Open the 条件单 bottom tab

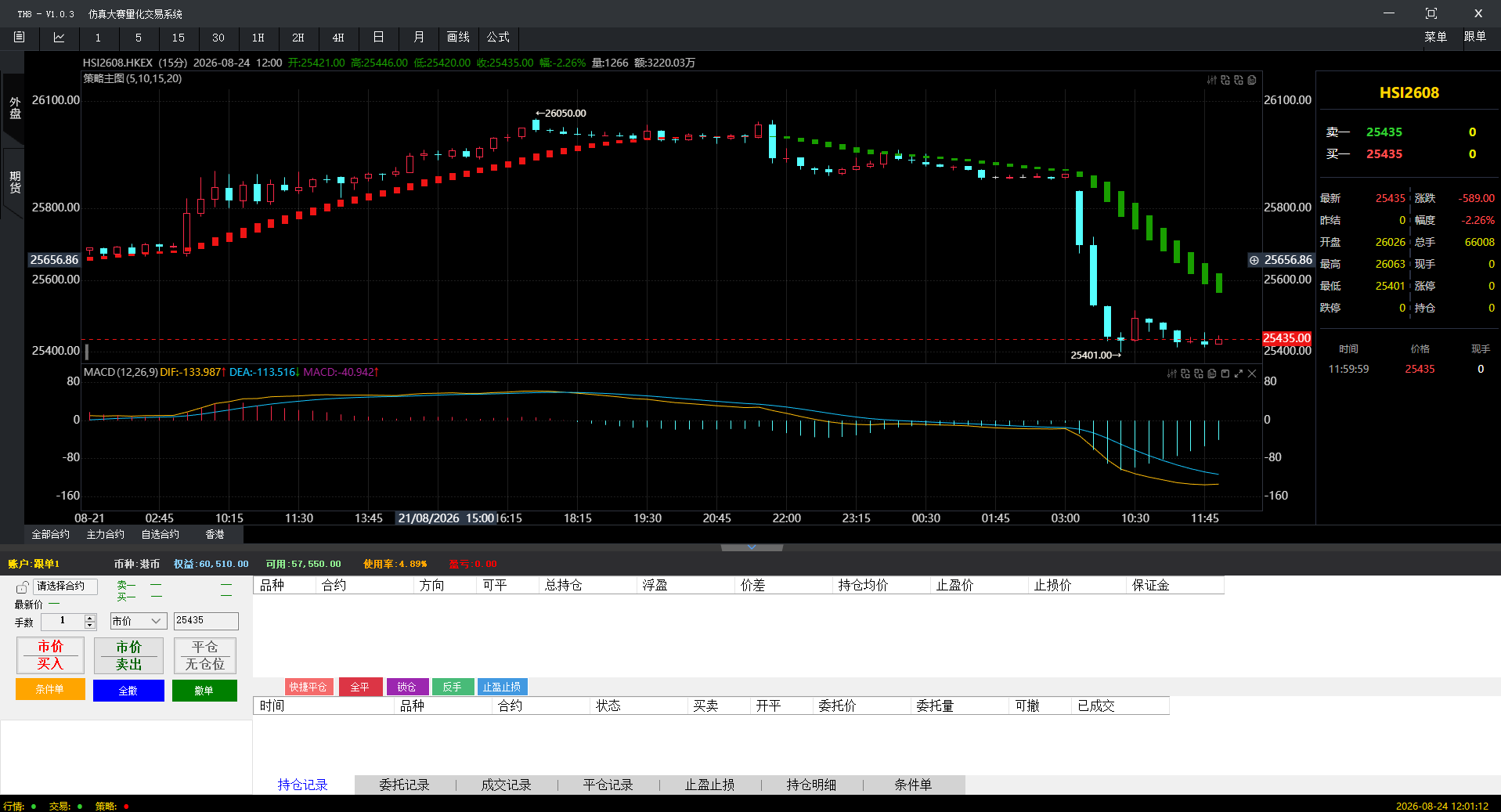pyautogui.click(x=914, y=785)
